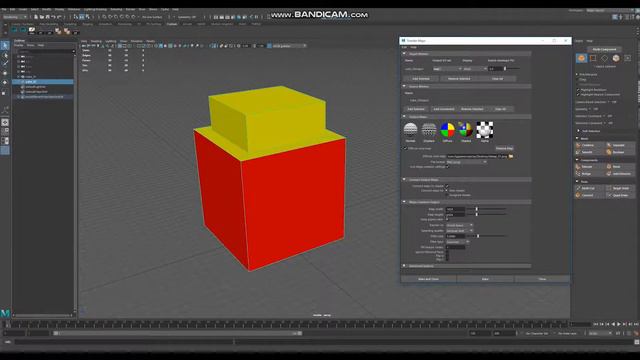Toggle the Diffuse color map checkbox
The image size is (640, 360).
[405, 148]
